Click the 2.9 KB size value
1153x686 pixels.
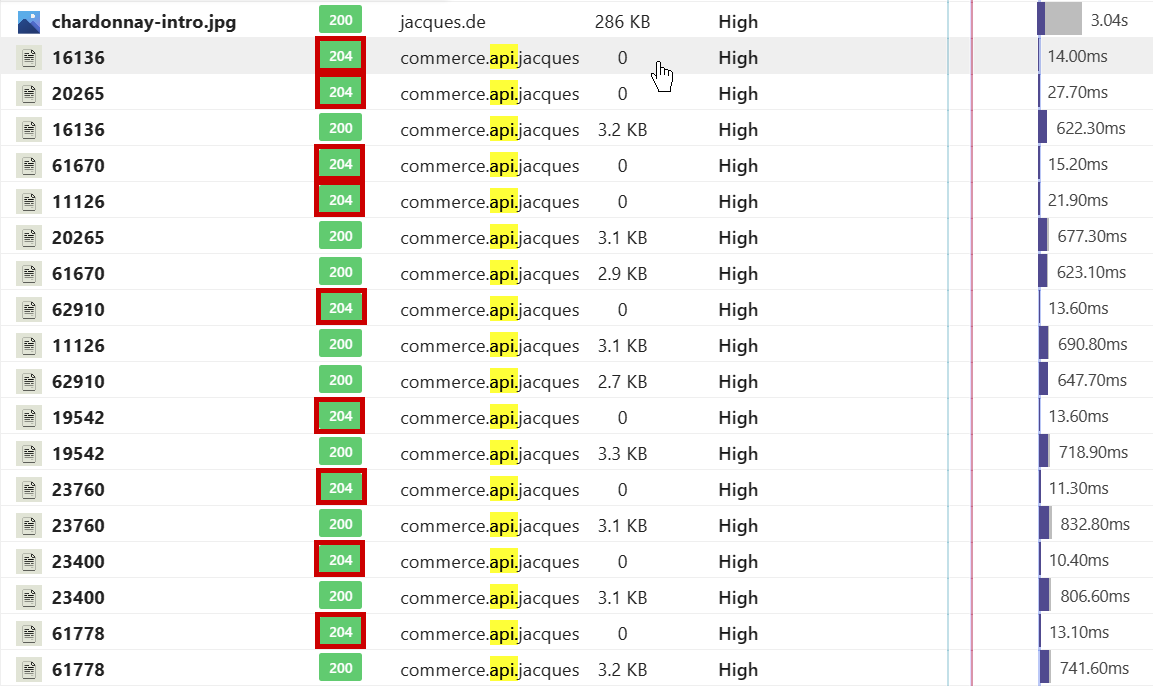[622, 274]
